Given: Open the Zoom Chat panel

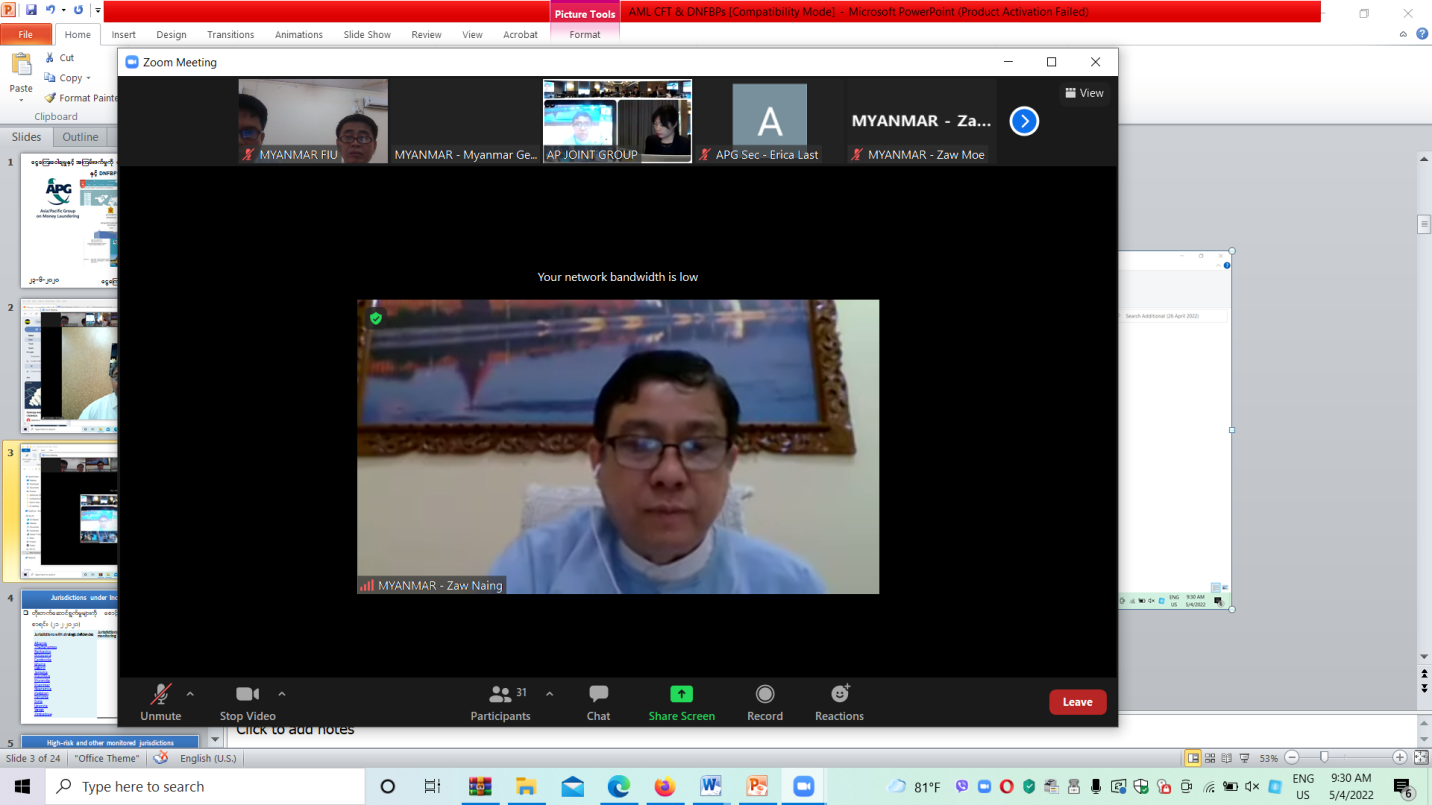Looking at the screenshot, I should 598,702.
